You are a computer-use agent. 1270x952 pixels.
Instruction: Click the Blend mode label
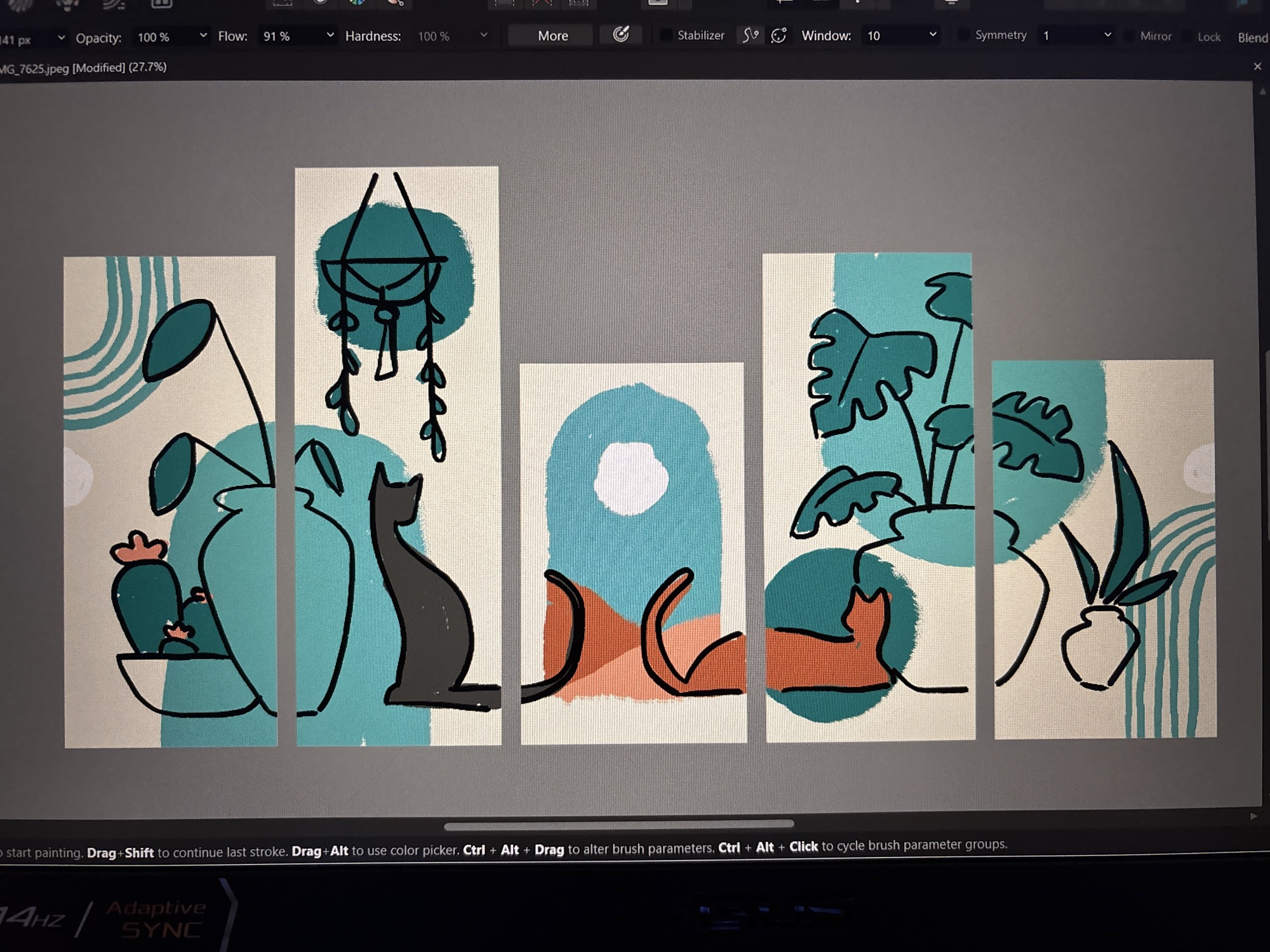pyautogui.click(x=1252, y=37)
